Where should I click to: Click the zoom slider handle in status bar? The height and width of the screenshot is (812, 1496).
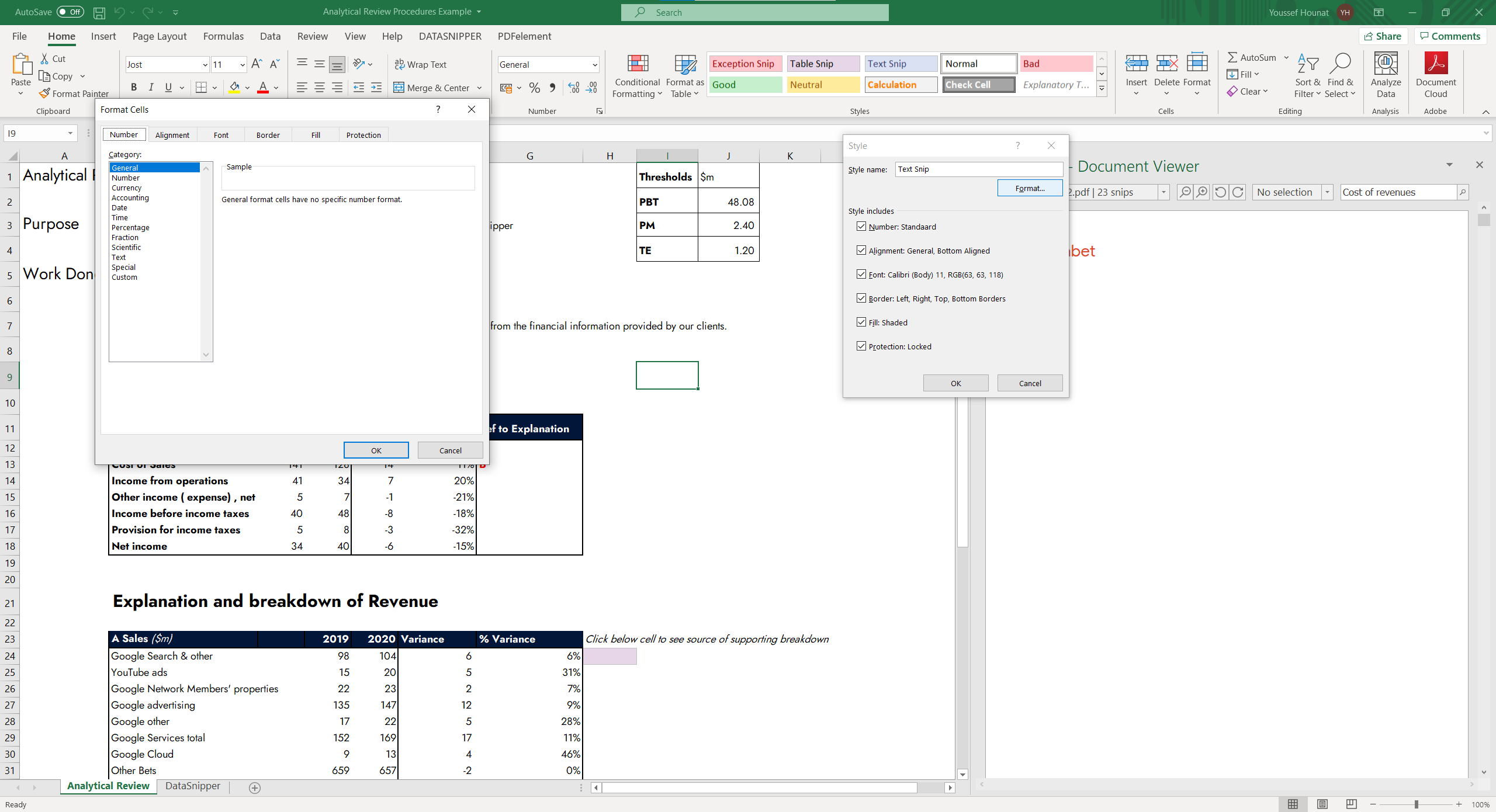tap(1417, 804)
